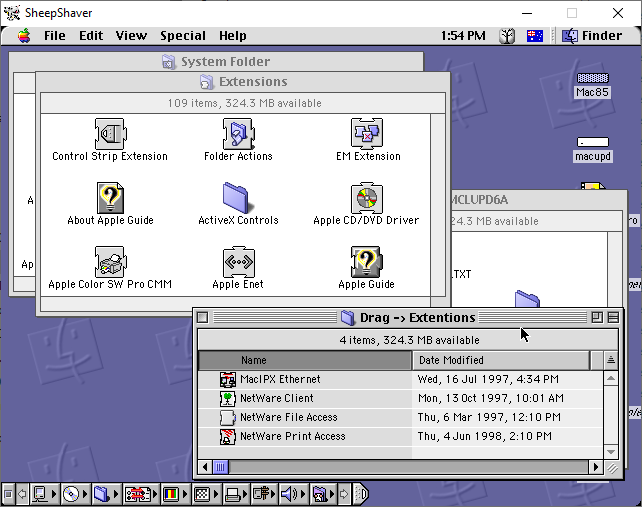The width and height of the screenshot is (642, 507).
Task: Click the date 'Thu, 6 Mar 1997, 12:10 PM'
Action: tap(489, 417)
